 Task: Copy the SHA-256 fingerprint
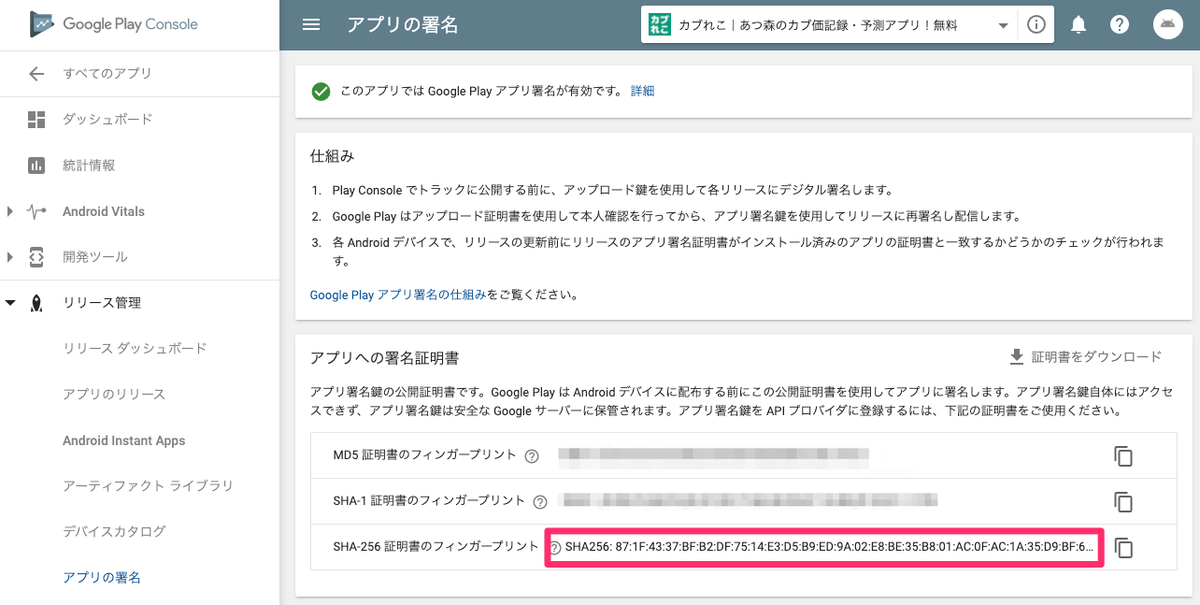1124,548
